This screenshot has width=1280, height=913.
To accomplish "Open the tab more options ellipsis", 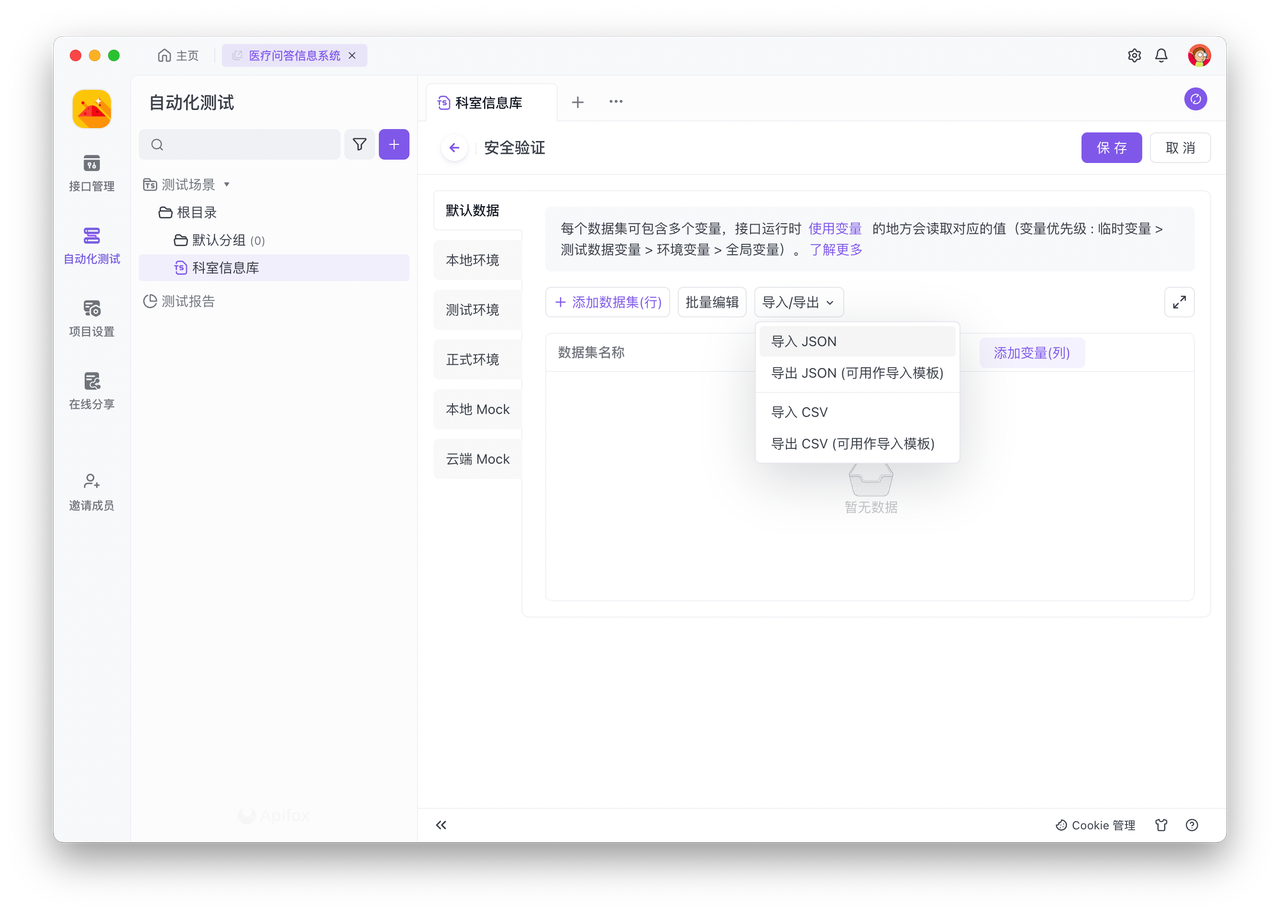I will [616, 102].
